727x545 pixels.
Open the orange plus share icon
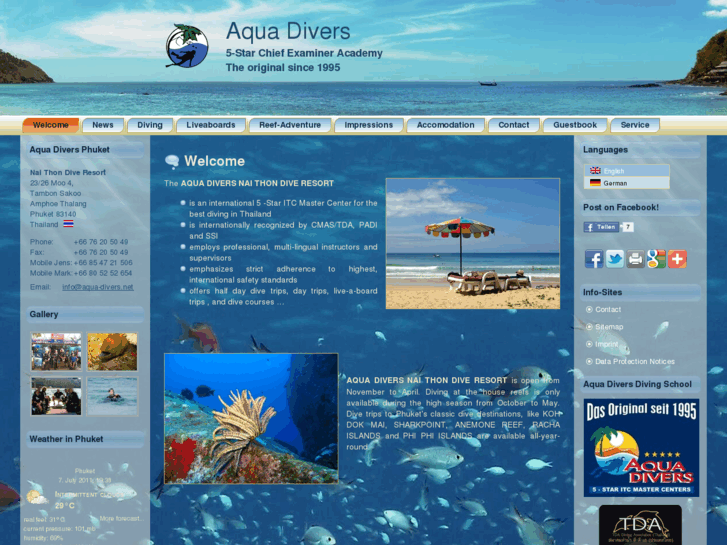click(677, 259)
